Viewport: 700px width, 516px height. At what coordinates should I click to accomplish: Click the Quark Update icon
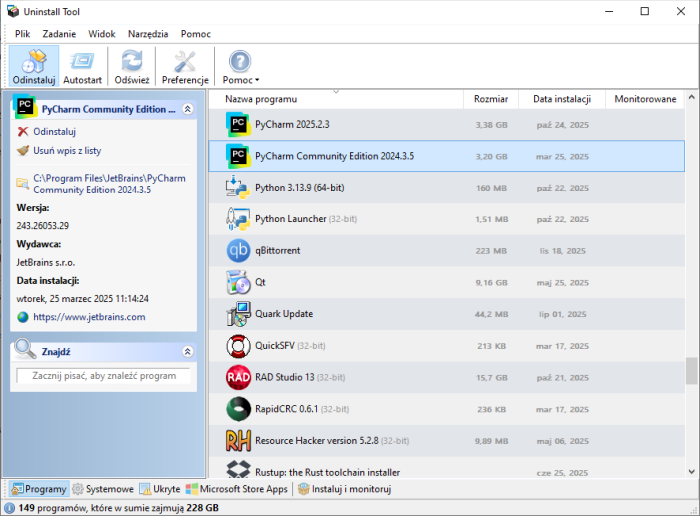(238, 314)
